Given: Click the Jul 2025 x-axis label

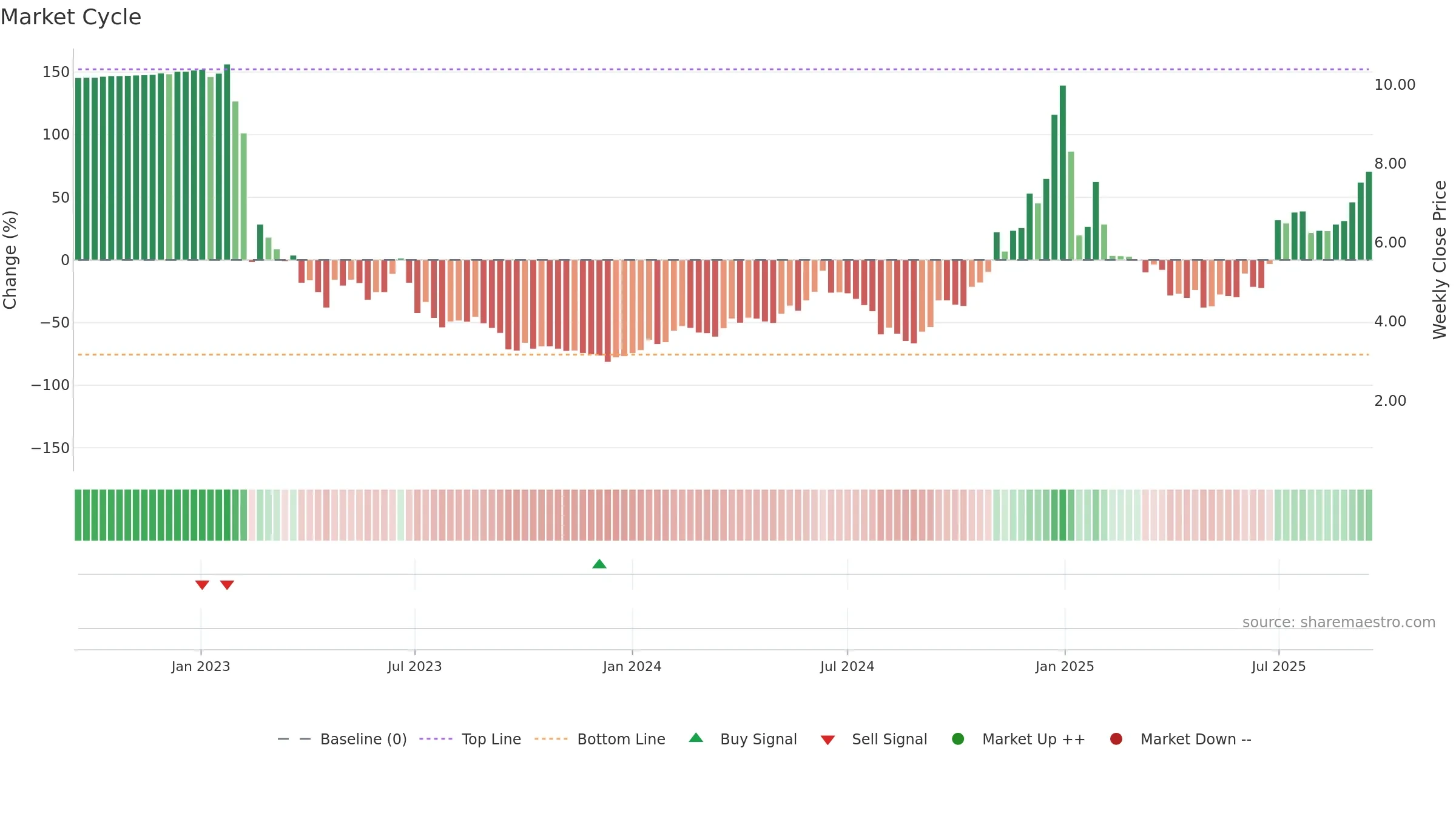Looking at the screenshot, I should tap(1279, 667).
